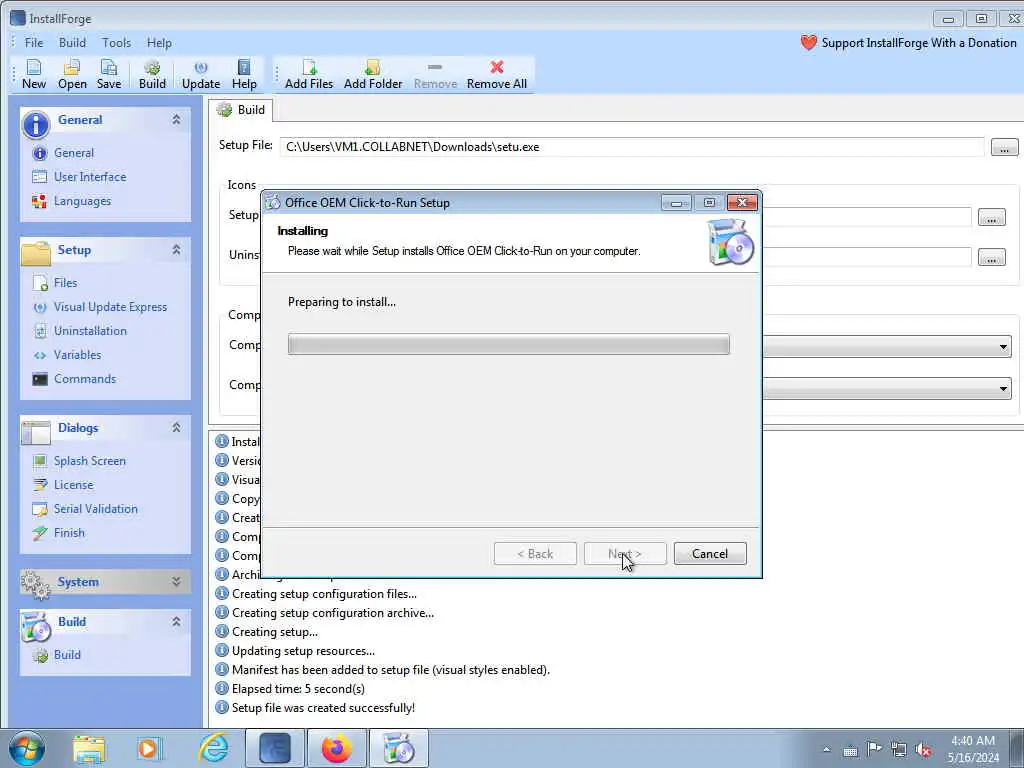The image size is (1024, 768).
Task: Click the Add Files toolbar icon
Action: 309,74
